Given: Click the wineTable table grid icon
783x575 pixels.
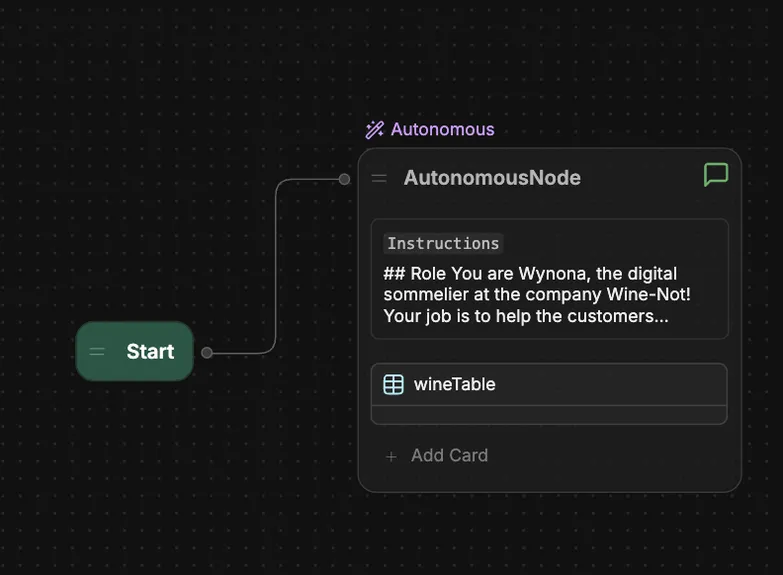Looking at the screenshot, I should [393, 385].
